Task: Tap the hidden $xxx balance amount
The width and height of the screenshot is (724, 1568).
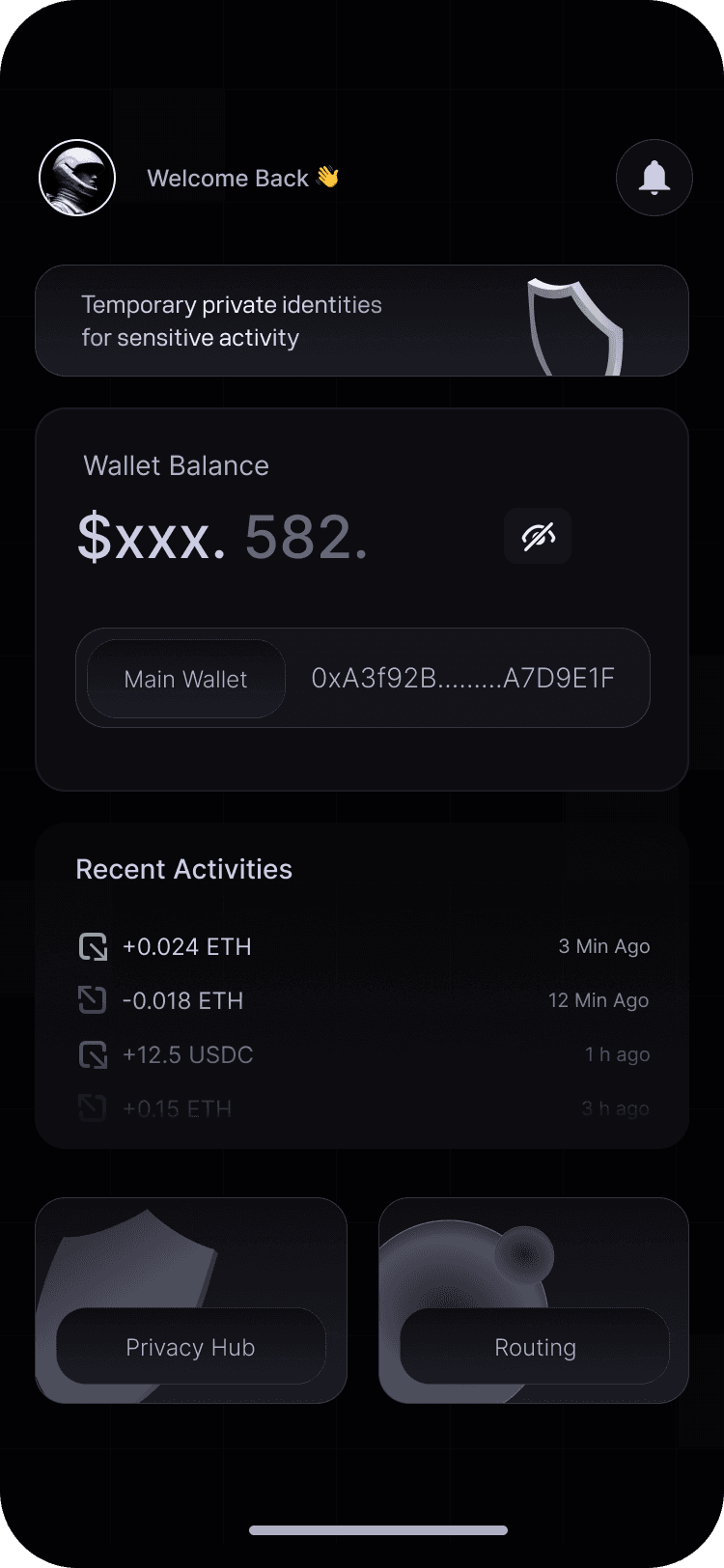Action: point(153,537)
